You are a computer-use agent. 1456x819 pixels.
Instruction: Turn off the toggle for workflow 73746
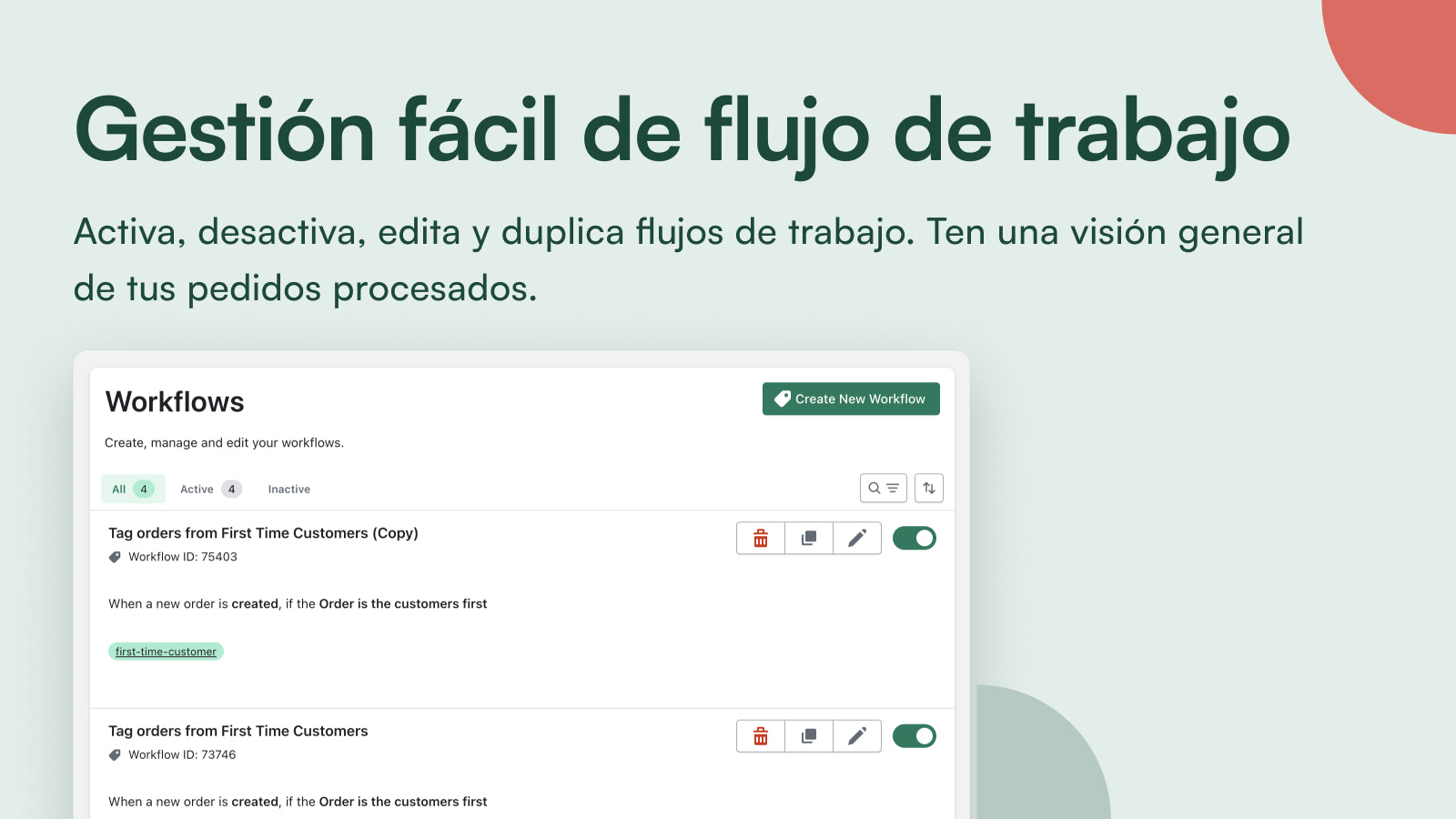click(915, 736)
